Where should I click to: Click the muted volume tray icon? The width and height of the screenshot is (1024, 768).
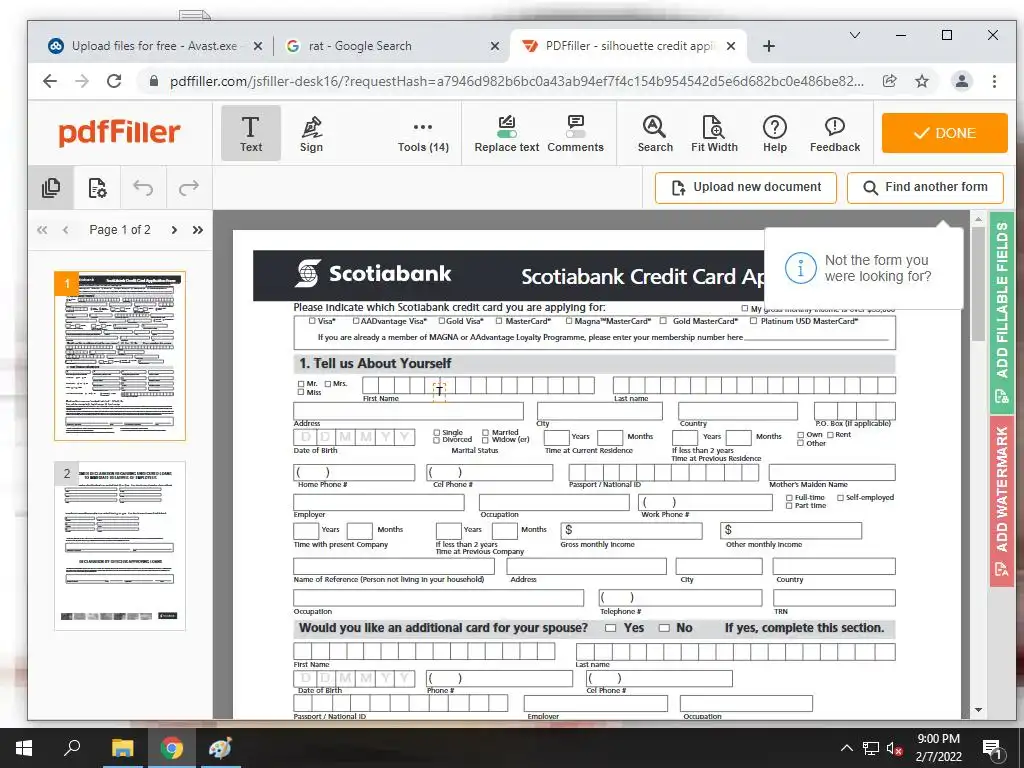pos(895,748)
